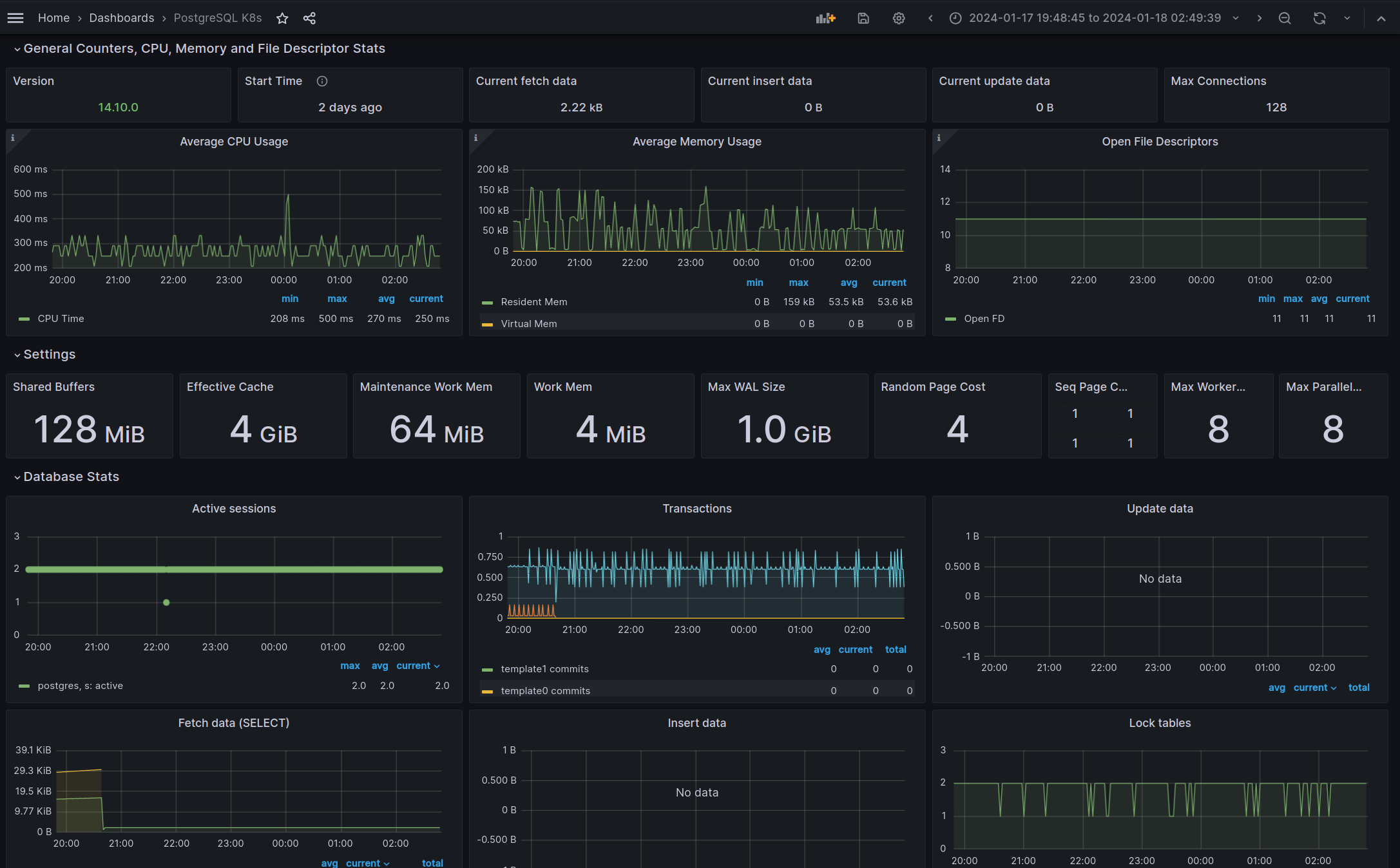Open refresh interval dropdown arrow
Screen dimensions: 1400x868
pyautogui.click(x=1347, y=18)
